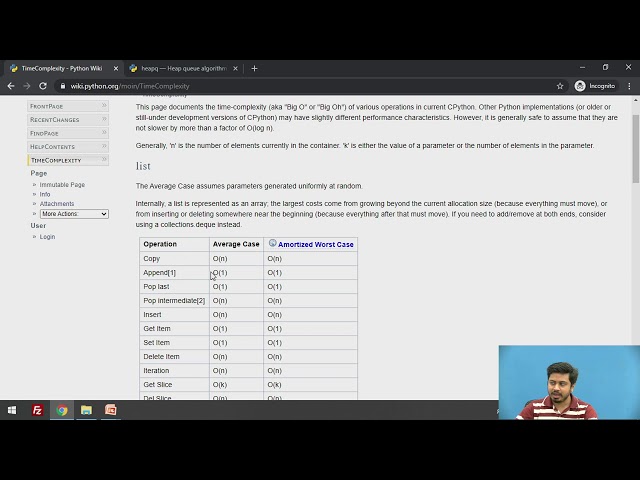Viewport: 640px width, 480px height.
Task: Open Chrome's three-dot menu
Action: point(629,86)
